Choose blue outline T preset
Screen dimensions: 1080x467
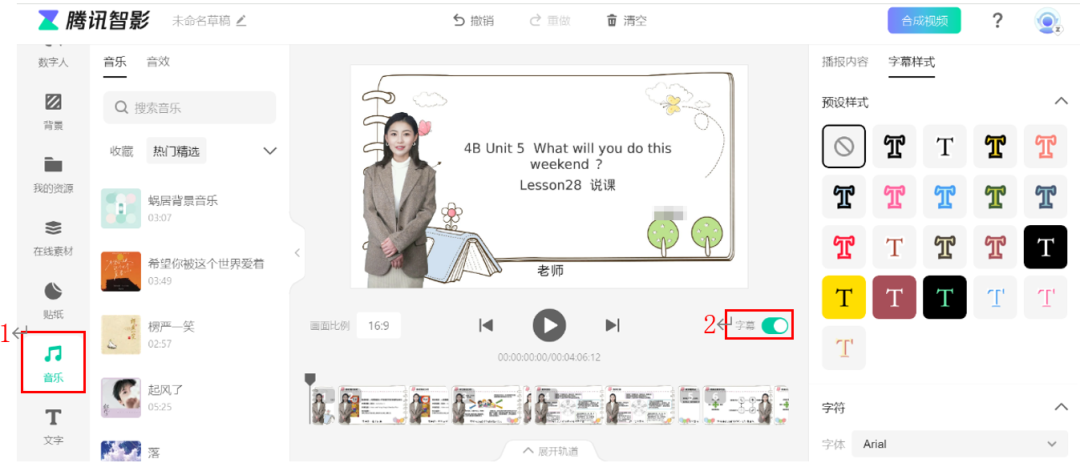click(945, 197)
